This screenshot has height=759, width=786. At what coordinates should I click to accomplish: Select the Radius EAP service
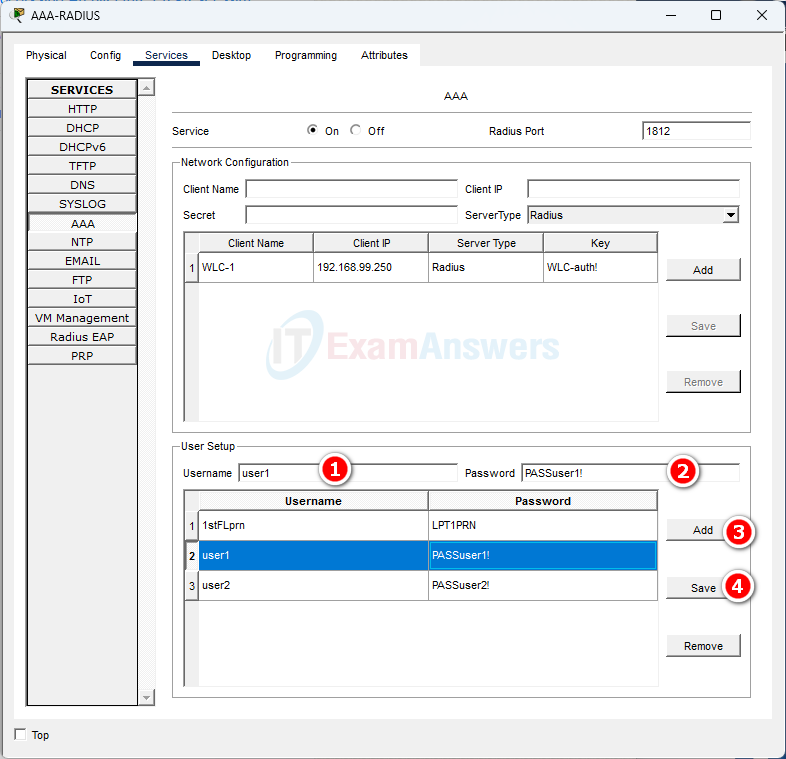(82, 337)
